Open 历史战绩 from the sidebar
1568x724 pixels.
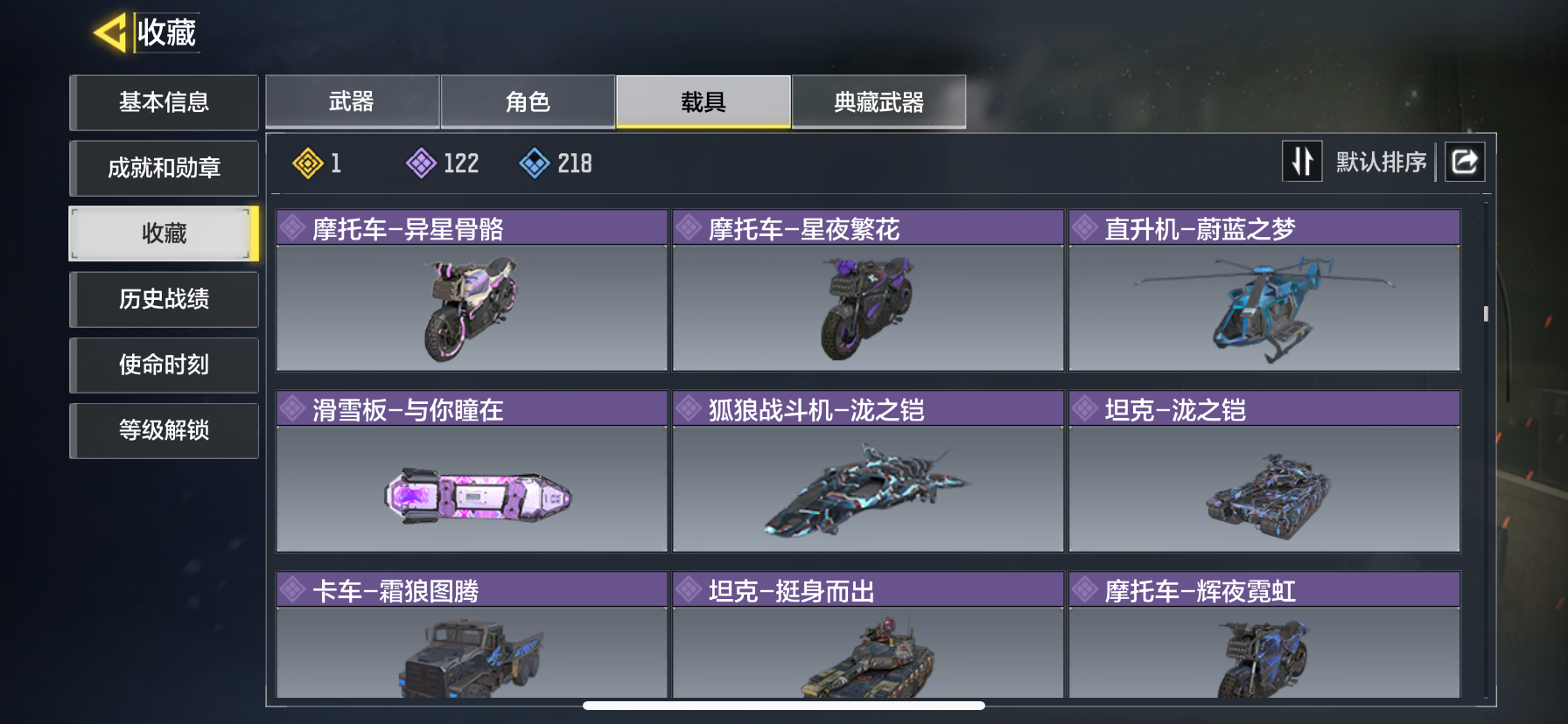pos(164,299)
